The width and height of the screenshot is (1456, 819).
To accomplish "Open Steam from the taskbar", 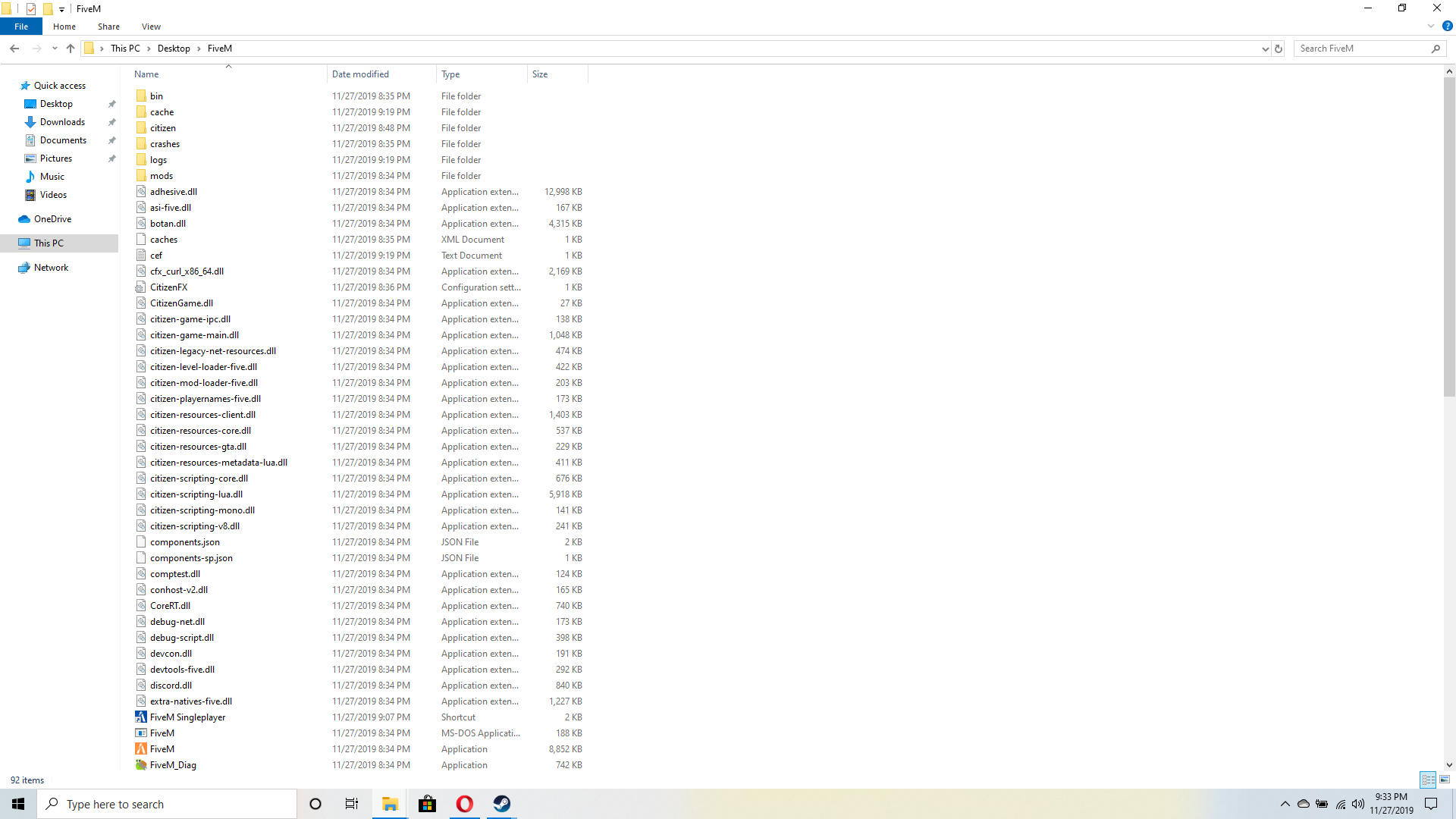I will [502, 804].
